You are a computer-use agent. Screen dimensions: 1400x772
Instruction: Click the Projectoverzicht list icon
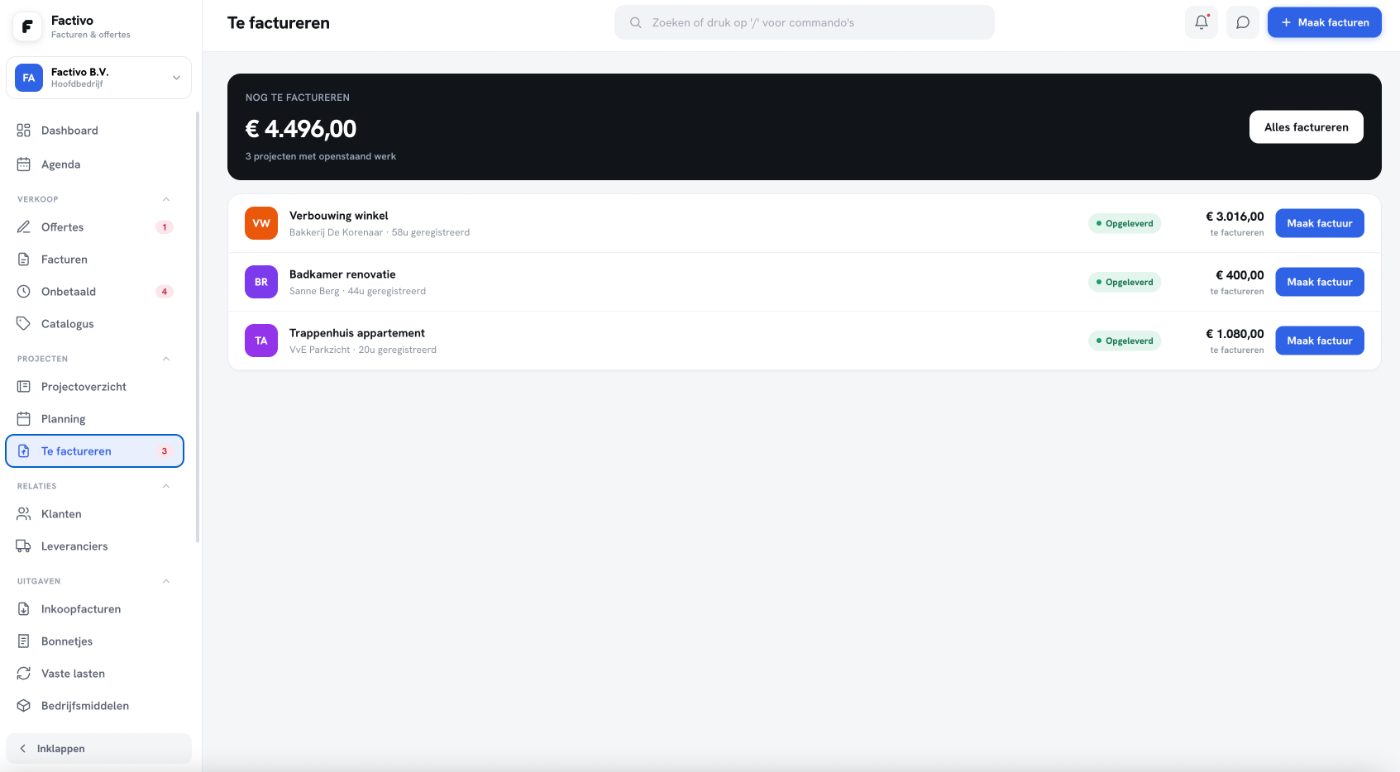click(x=24, y=386)
